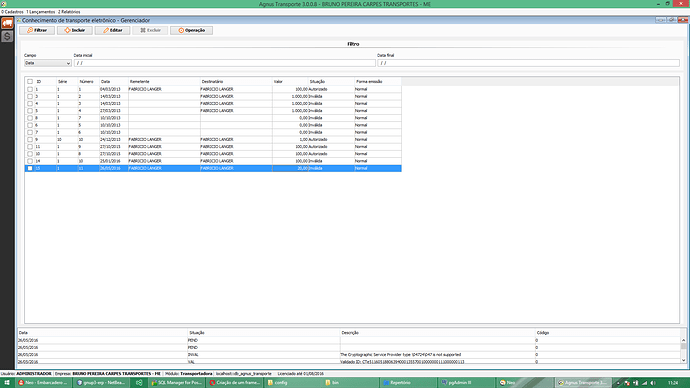Select the value cell 20,00

(290, 168)
